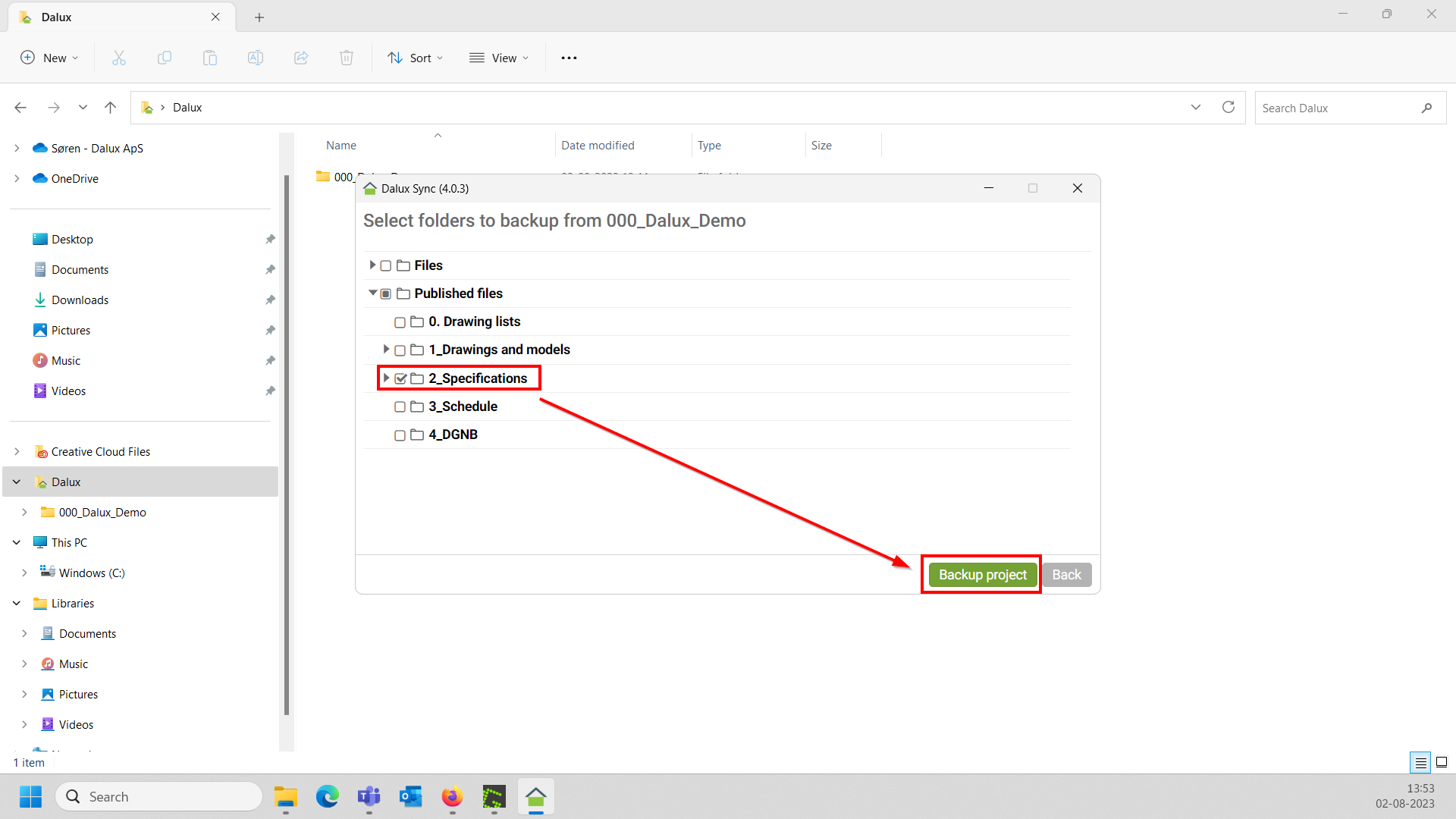
Task: Click the Backup project button
Action: pyautogui.click(x=982, y=575)
